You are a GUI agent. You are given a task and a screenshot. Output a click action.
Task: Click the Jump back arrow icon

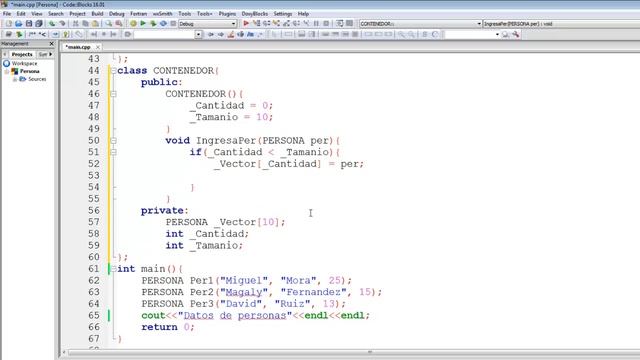pyautogui.click(x=211, y=35)
